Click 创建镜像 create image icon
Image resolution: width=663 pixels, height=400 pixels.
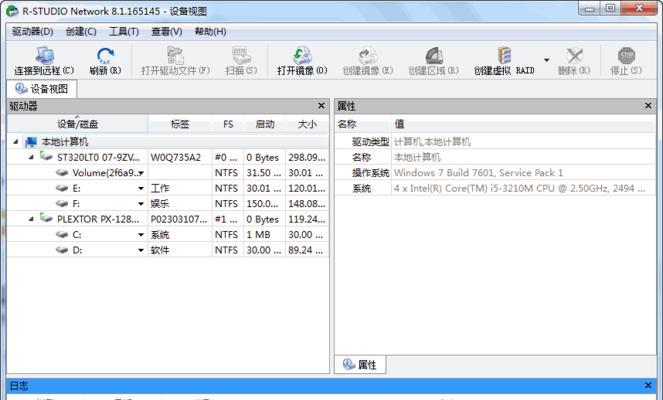click(x=368, y=55)
